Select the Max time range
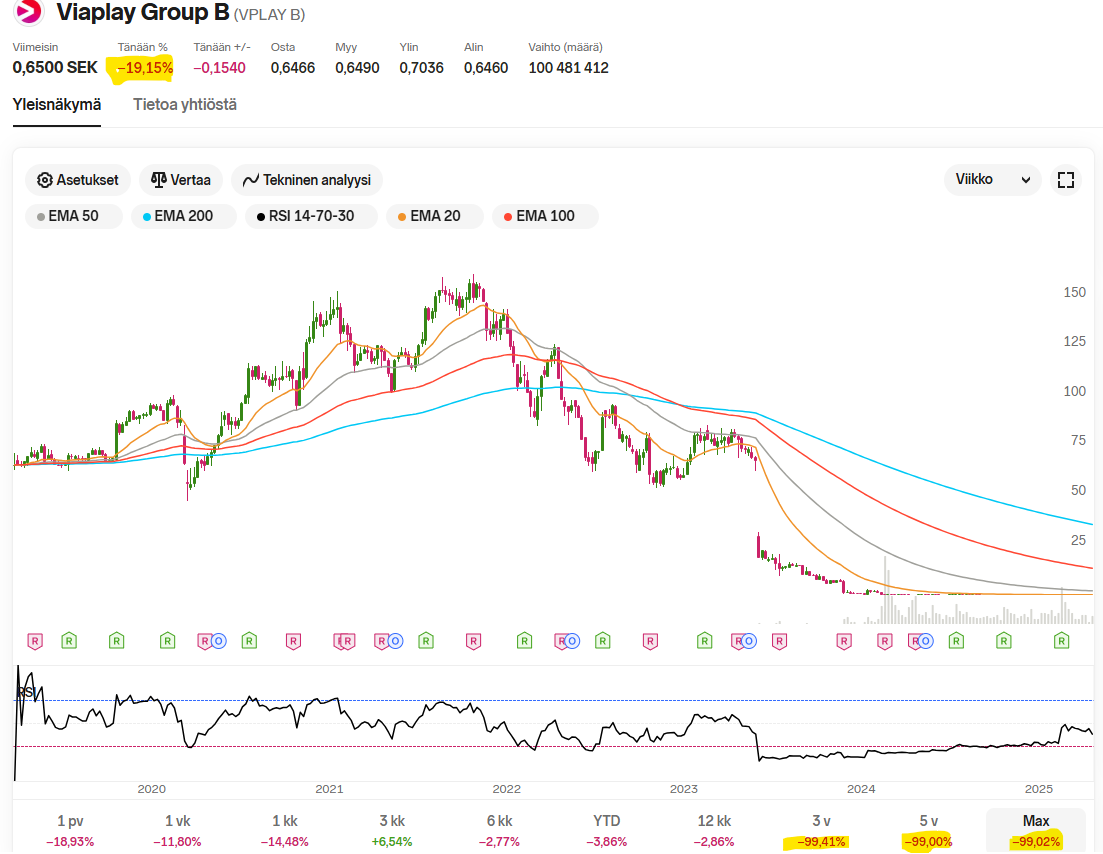Viewport: 1103px width, 854px height. pyautogui.click(x=1035, y=830)
